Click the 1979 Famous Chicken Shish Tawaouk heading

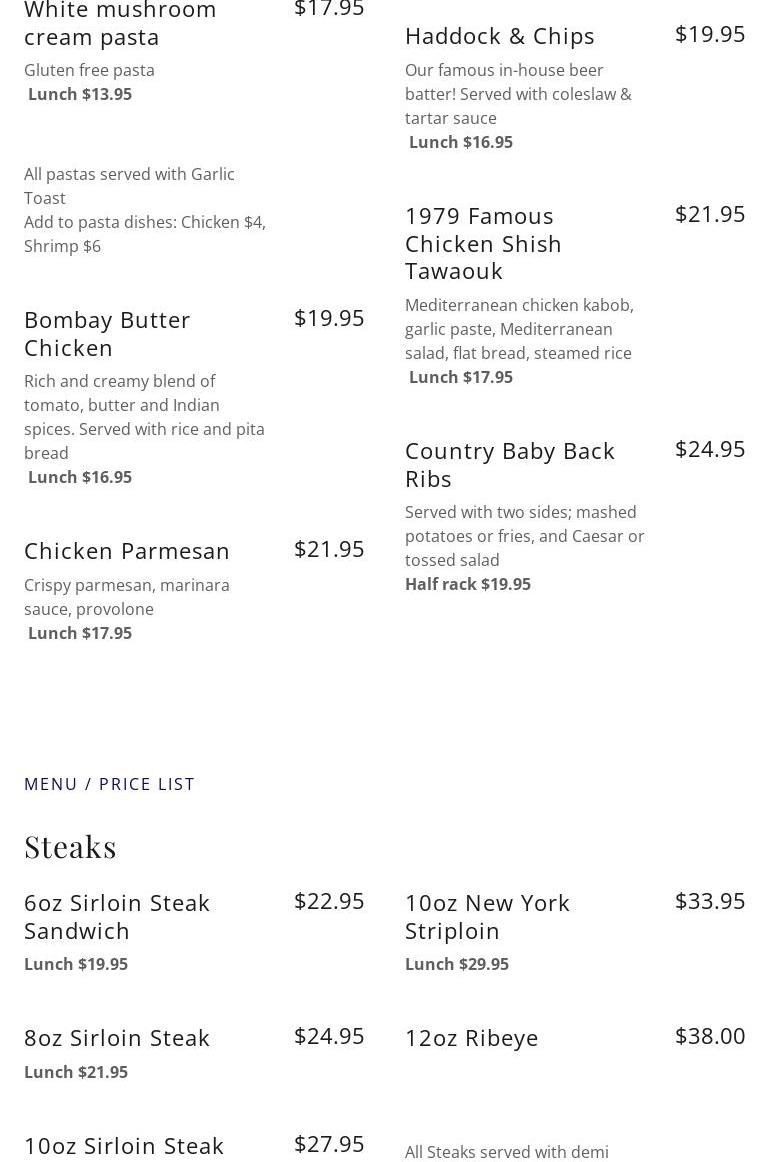tap(483, 243)
